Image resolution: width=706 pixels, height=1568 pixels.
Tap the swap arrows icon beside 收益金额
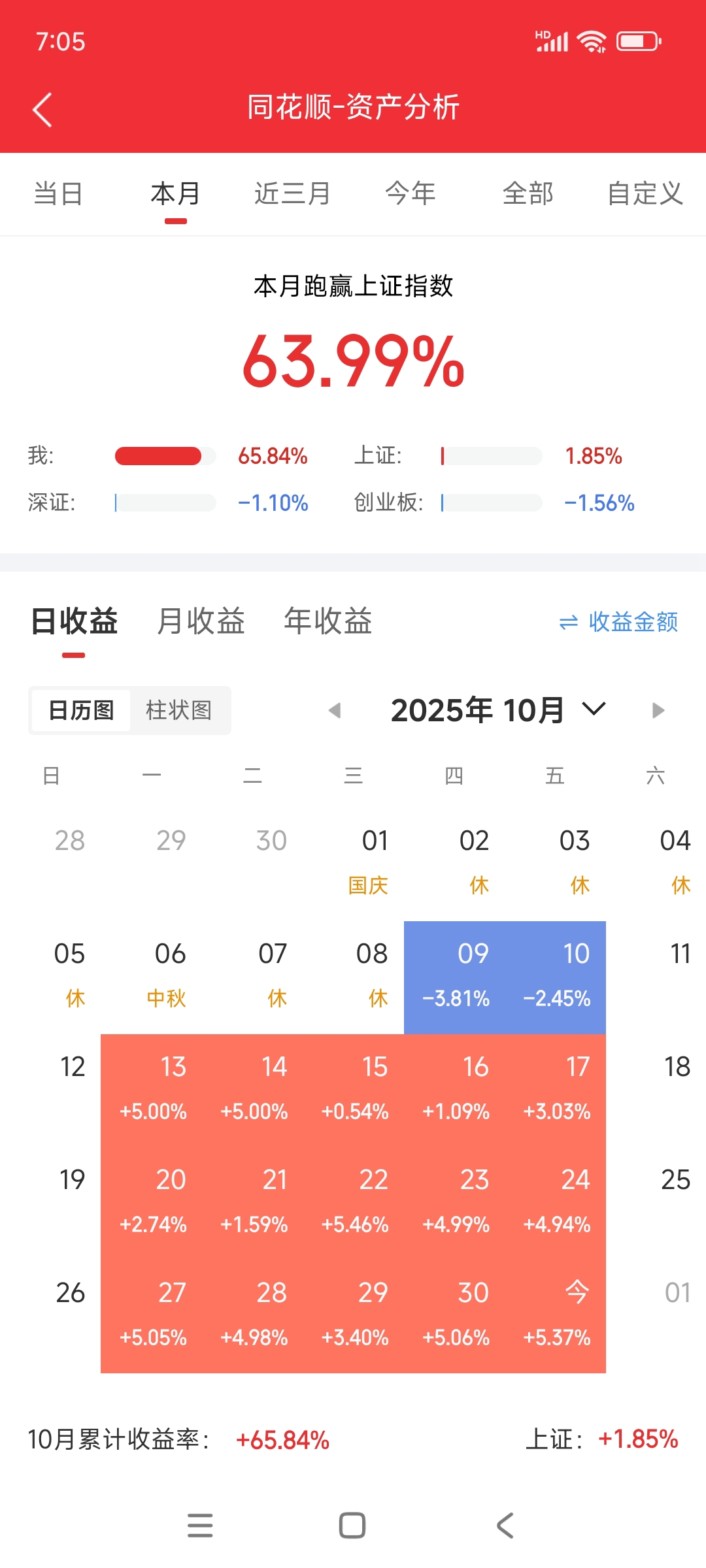[x=569, y=623]
